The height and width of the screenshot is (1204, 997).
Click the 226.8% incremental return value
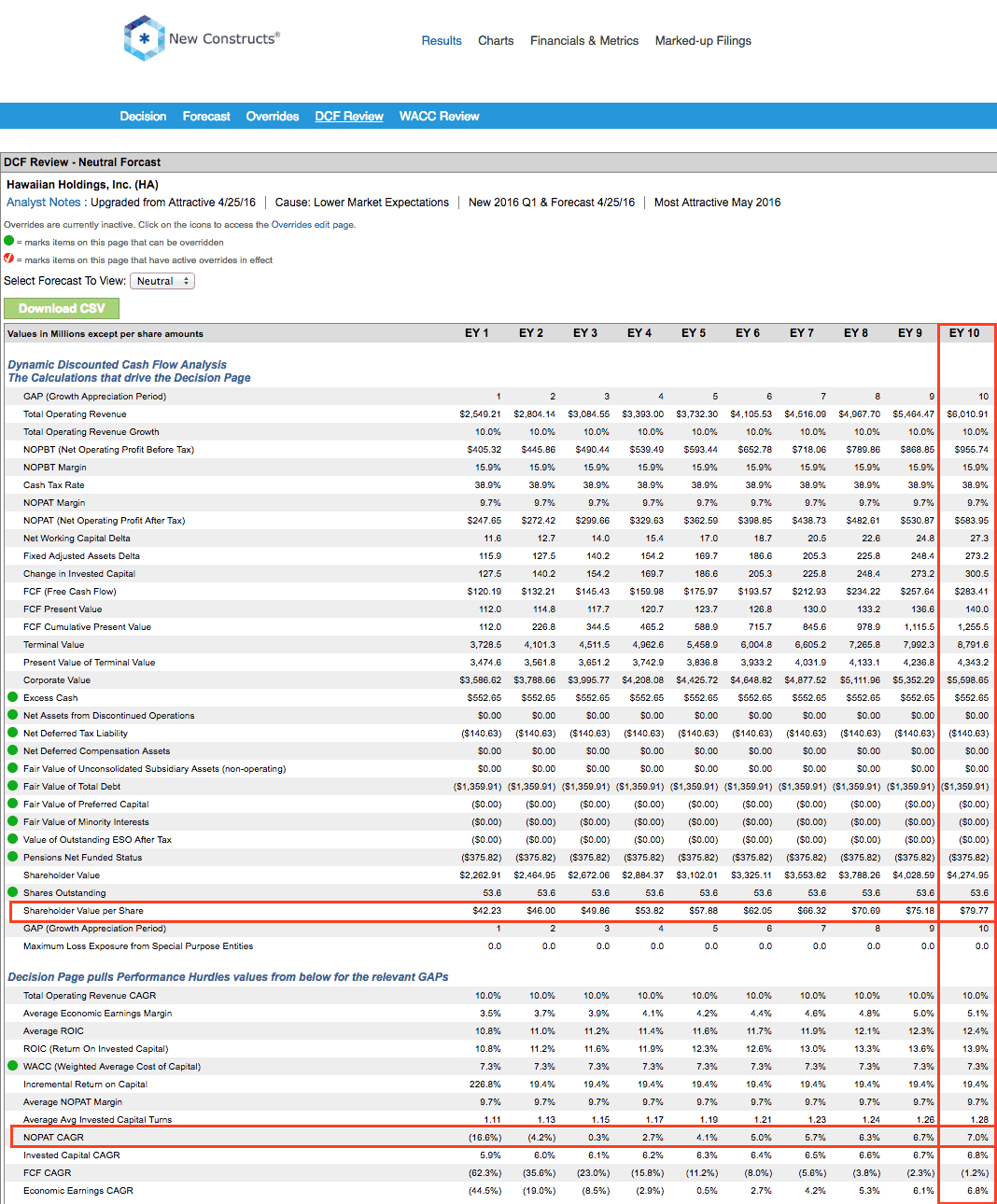point(485,1084)
